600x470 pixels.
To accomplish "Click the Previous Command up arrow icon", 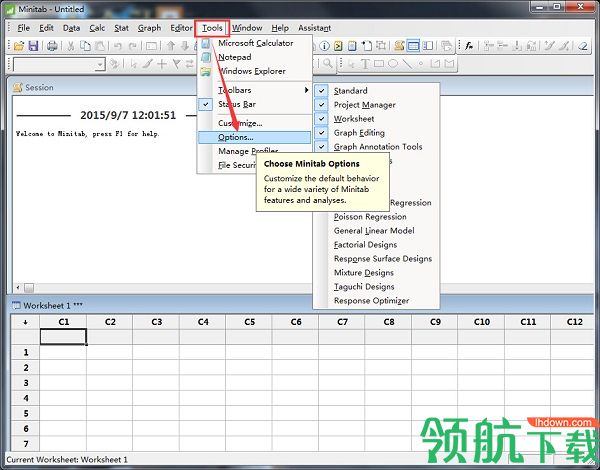I will 171,46.
